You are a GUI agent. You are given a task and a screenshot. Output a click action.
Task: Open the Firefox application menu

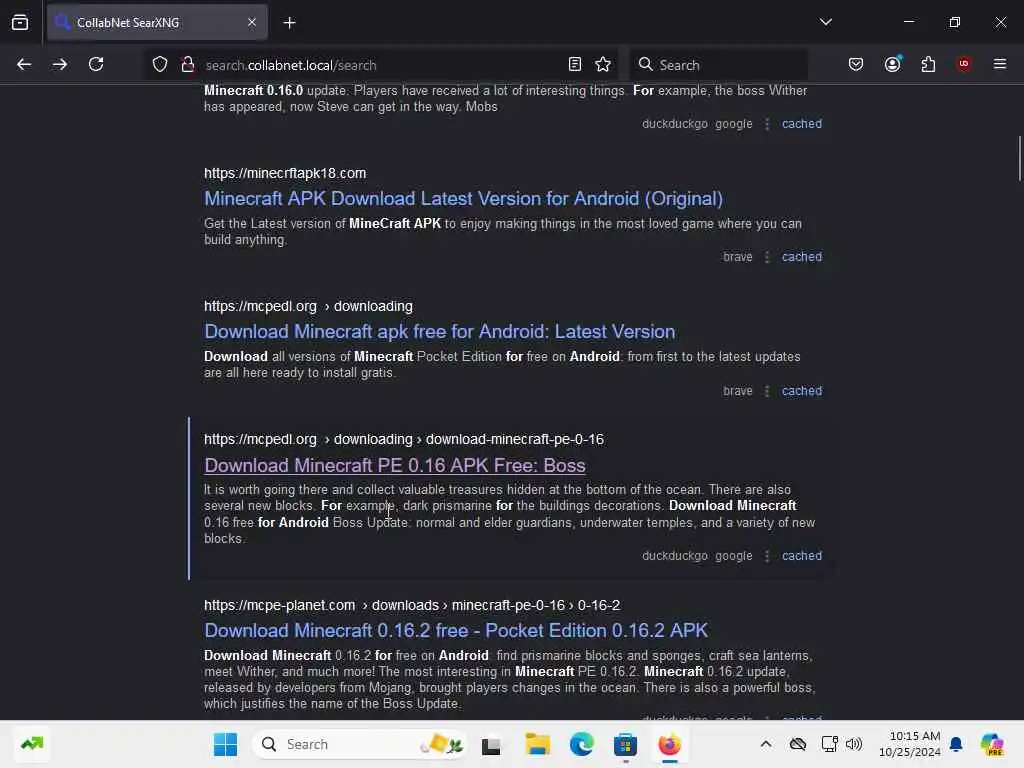point(1000,64)
